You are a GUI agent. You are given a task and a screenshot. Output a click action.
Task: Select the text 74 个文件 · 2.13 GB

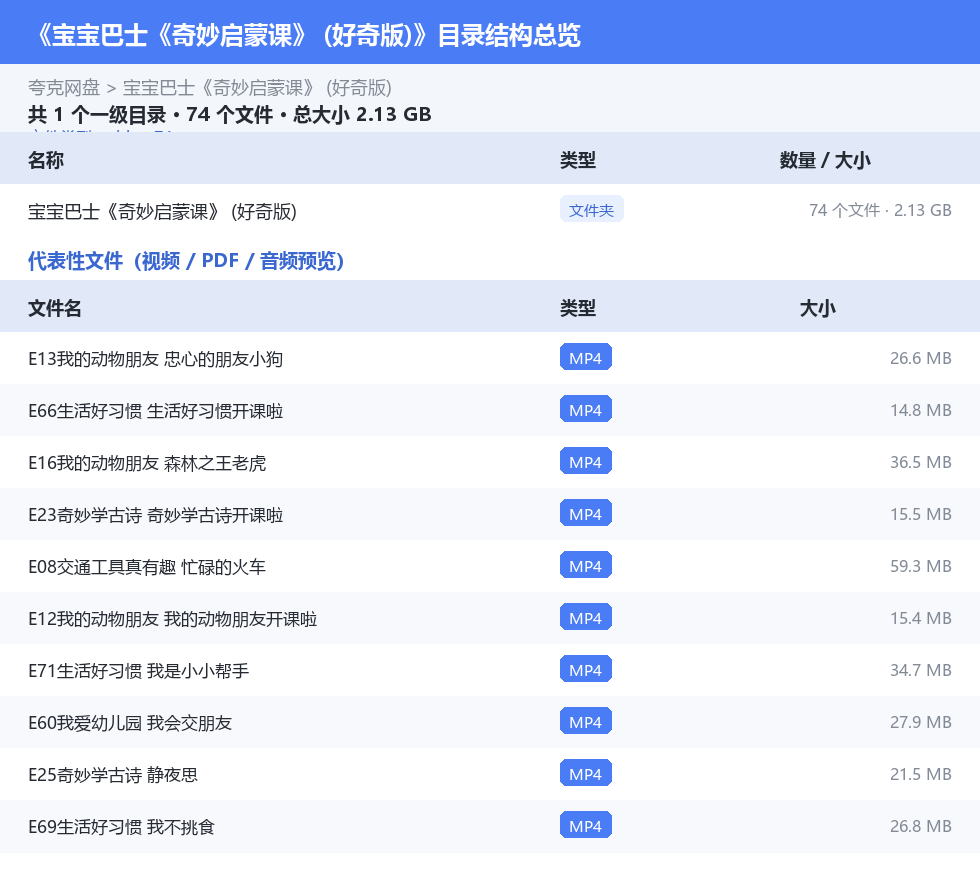[880, 210]
